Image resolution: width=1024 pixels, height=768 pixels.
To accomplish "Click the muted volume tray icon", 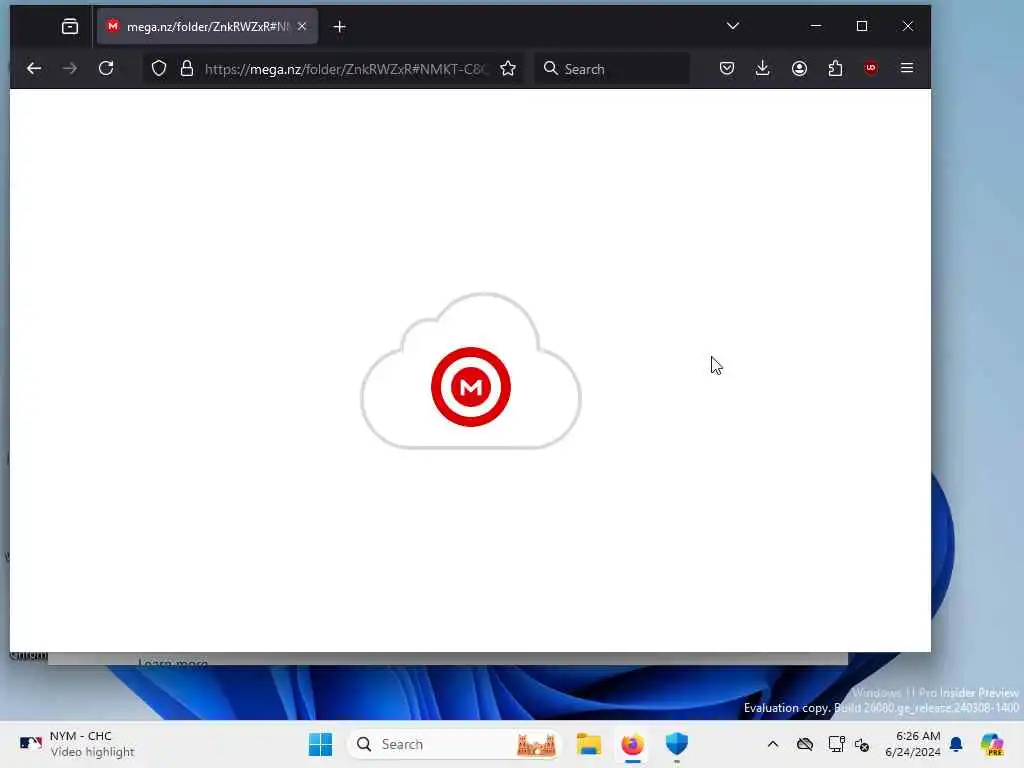I will point(862,744).
